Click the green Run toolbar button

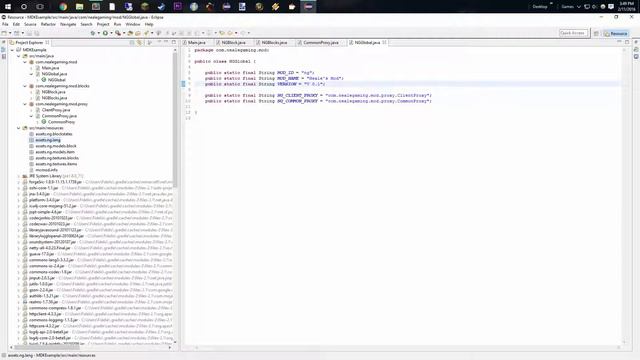pos(105,33)
